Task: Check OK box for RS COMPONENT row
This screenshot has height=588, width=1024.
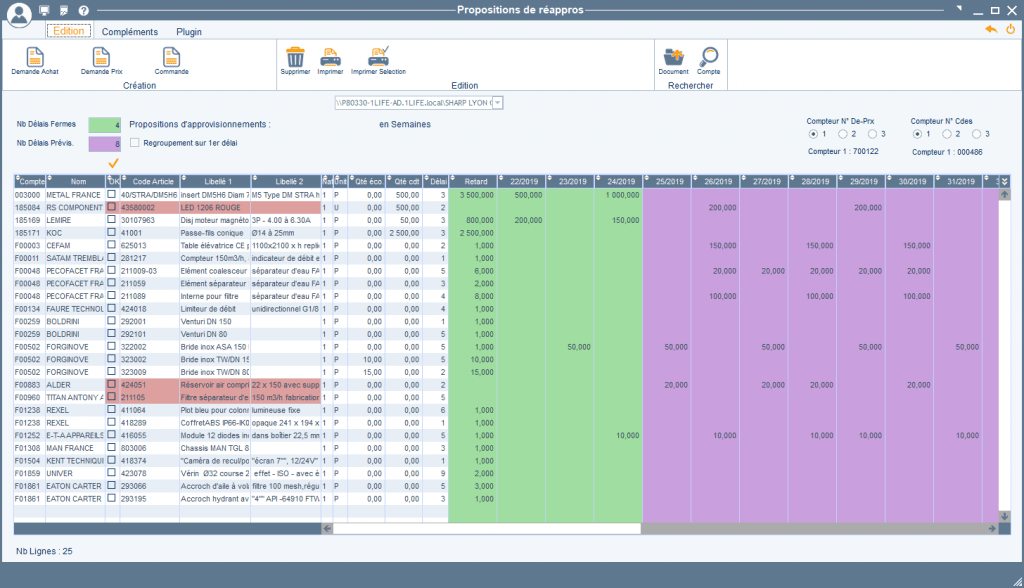Action: point(112,207)
